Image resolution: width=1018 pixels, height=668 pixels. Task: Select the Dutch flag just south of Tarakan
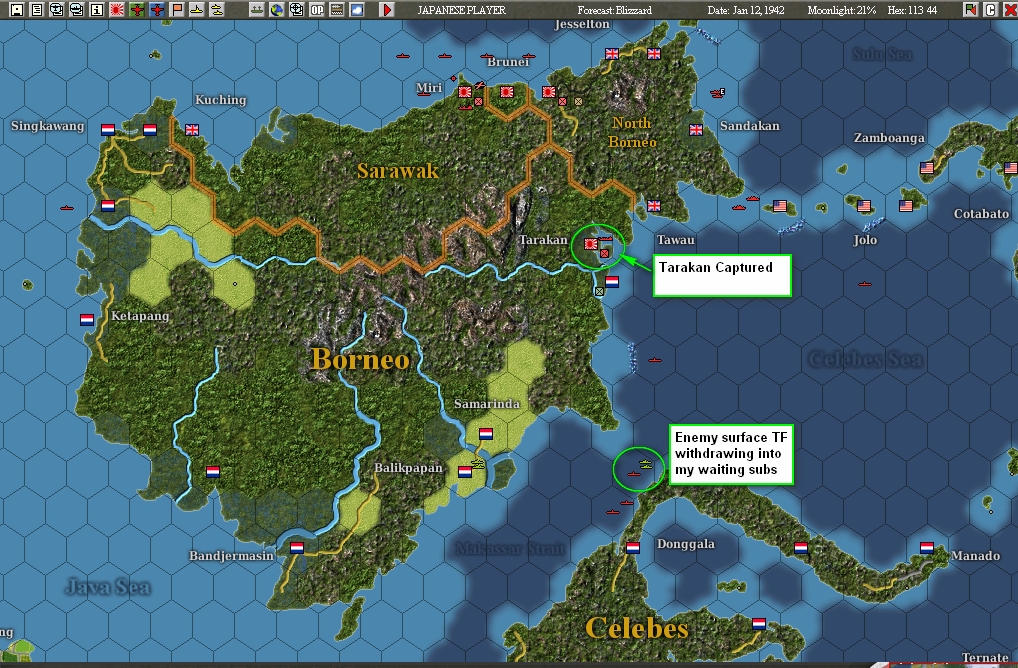(x=612, y=282)
